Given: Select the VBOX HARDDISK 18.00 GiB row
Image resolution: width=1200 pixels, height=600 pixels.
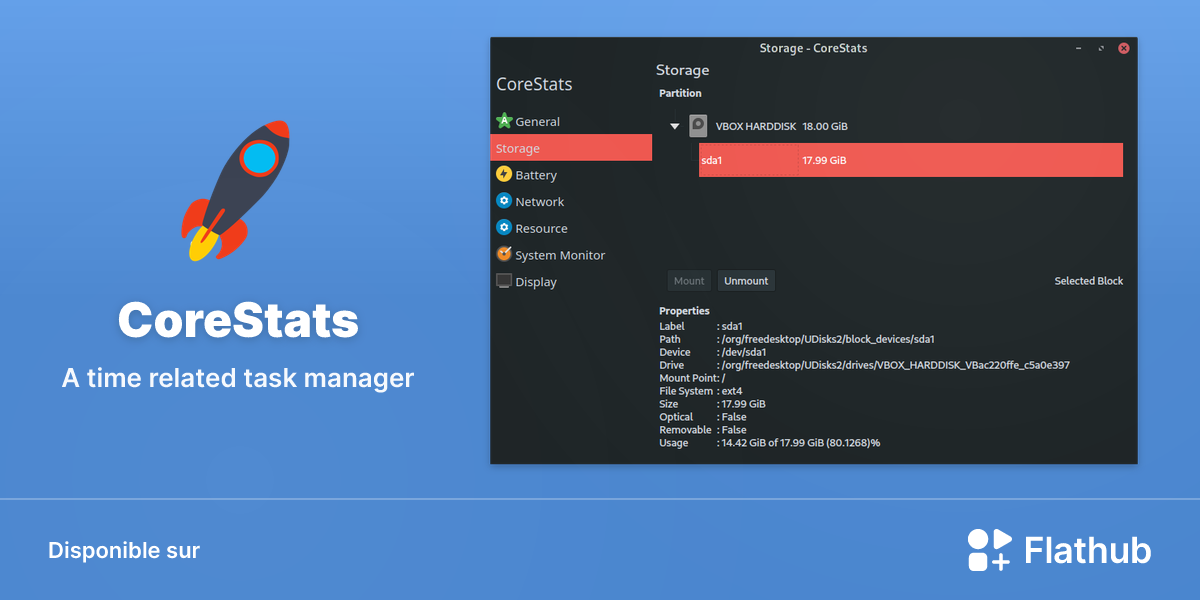Looking at the screenshot, I should (891, 127).
